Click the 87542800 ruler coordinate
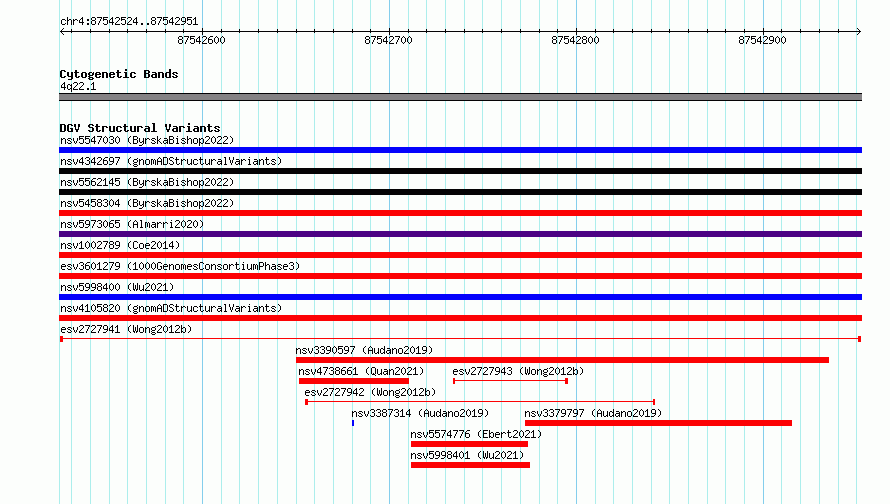The width and height of the screenshot is (890, 504). click(575, 40)
